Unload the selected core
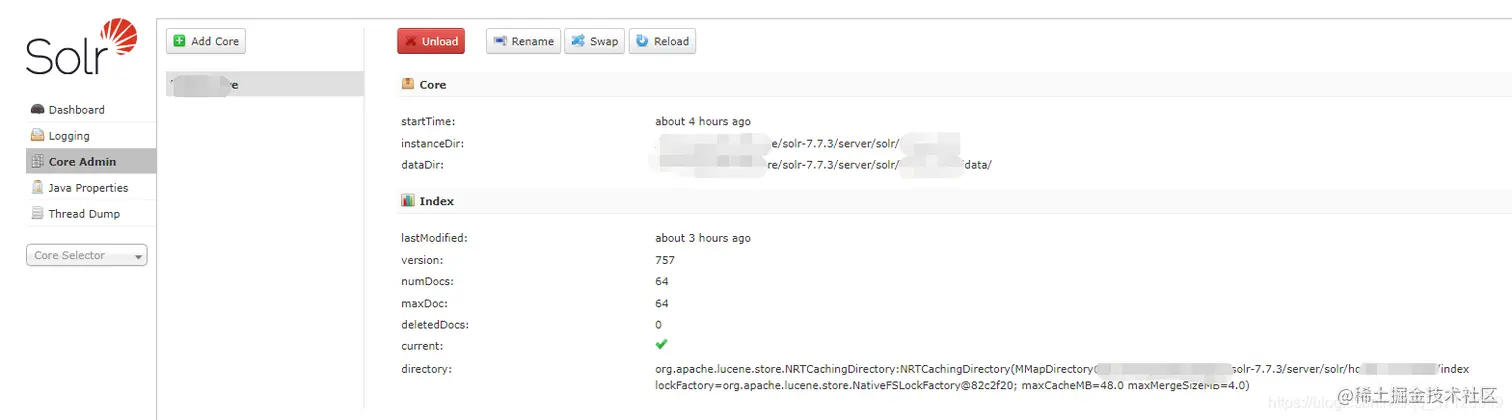The image size is (1512, 420). [431, 41]
